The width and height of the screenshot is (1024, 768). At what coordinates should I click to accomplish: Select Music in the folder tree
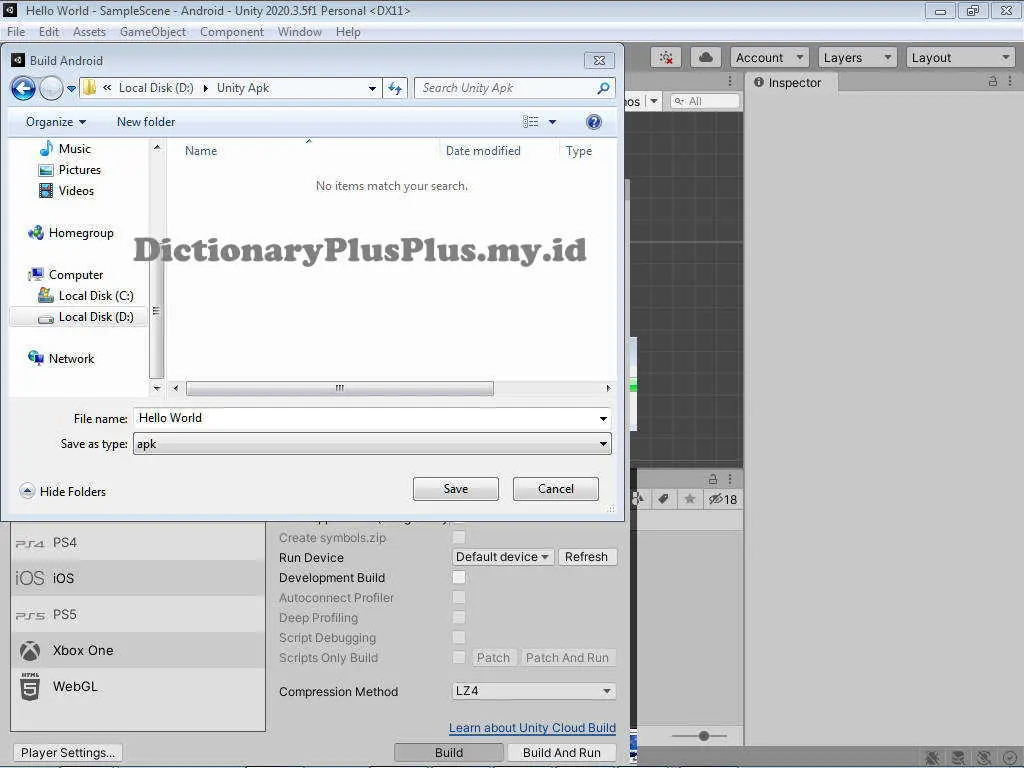[65, 149]
